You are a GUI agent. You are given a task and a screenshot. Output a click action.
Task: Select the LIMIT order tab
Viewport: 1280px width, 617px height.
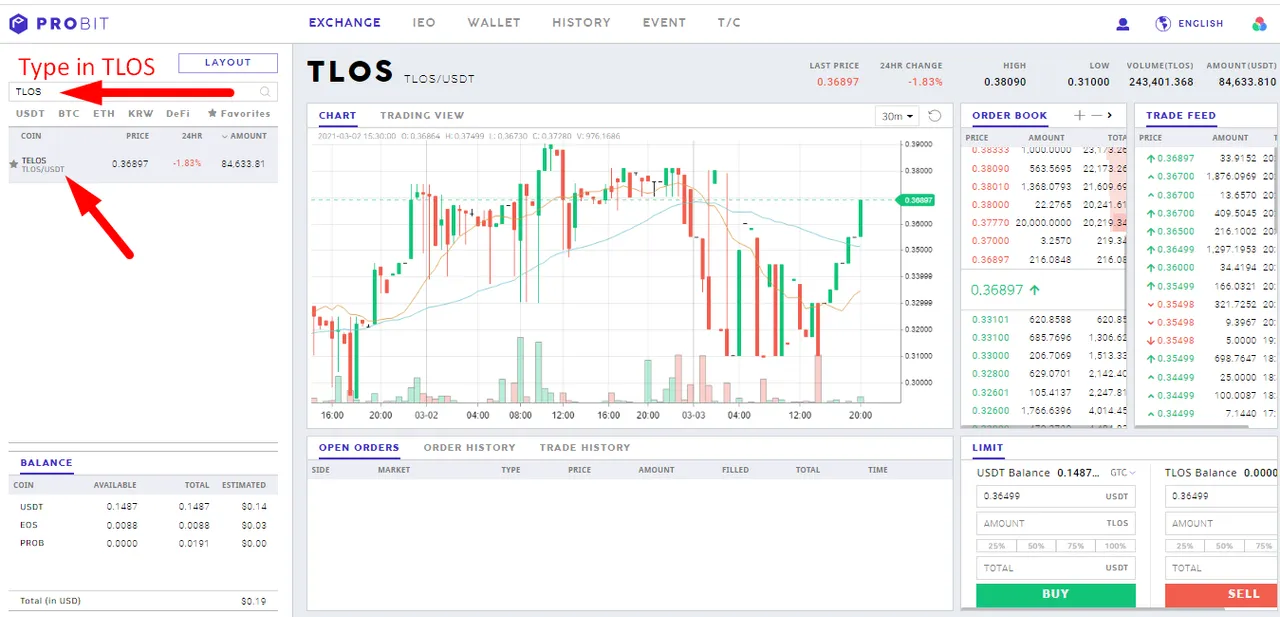988,448
